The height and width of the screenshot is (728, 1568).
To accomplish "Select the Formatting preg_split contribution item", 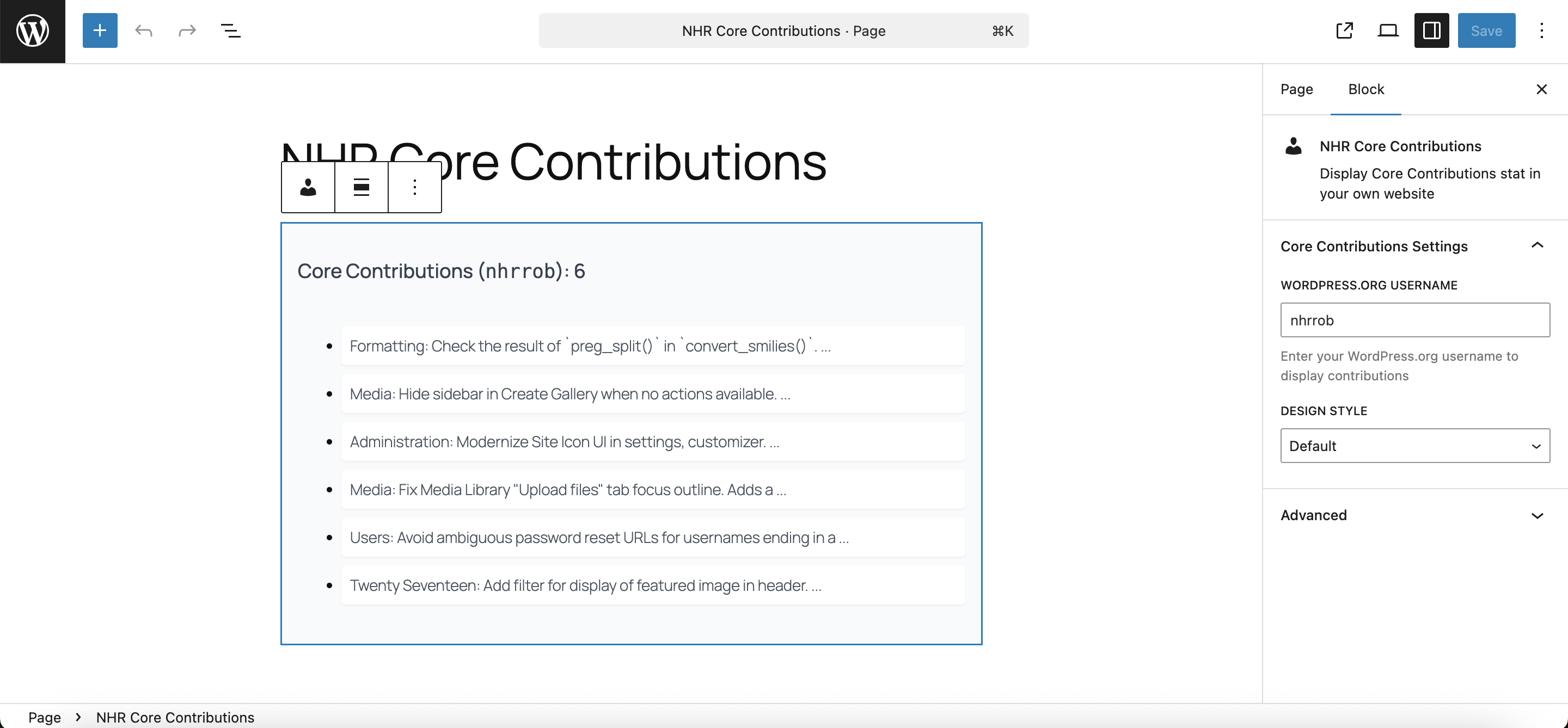I will click(x=653, y=346).
